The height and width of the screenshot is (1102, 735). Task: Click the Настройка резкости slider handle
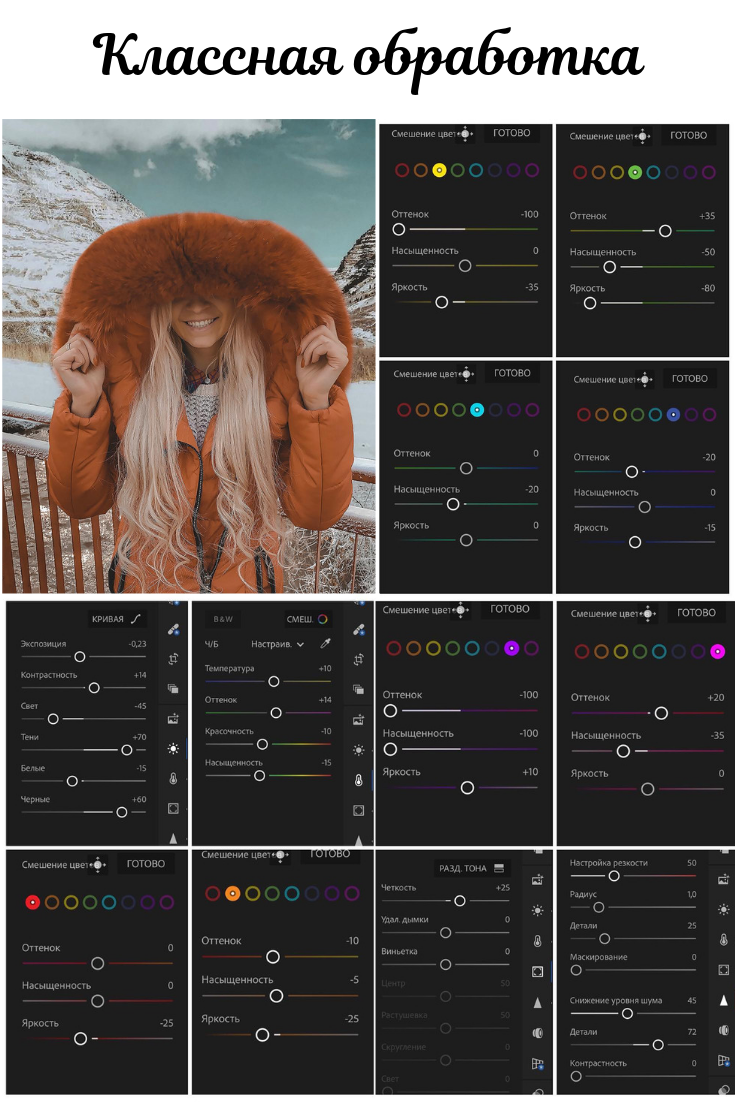(x=613, y=876)
